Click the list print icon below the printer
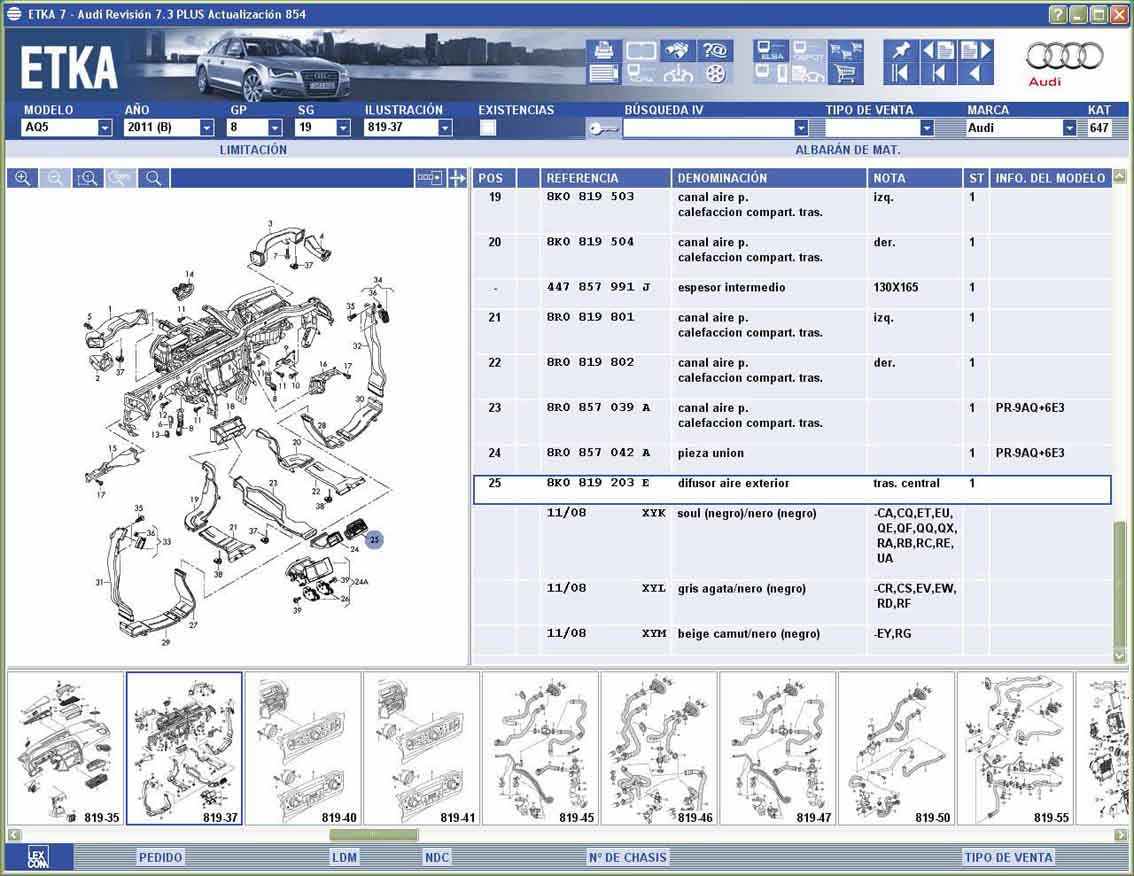 click(x=603, y=74)
